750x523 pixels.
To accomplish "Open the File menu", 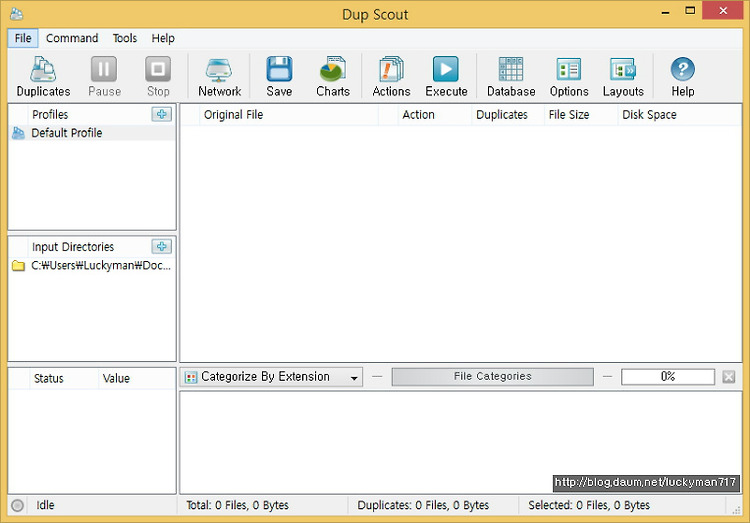I will pyautogui.click(x=23, y=38).
